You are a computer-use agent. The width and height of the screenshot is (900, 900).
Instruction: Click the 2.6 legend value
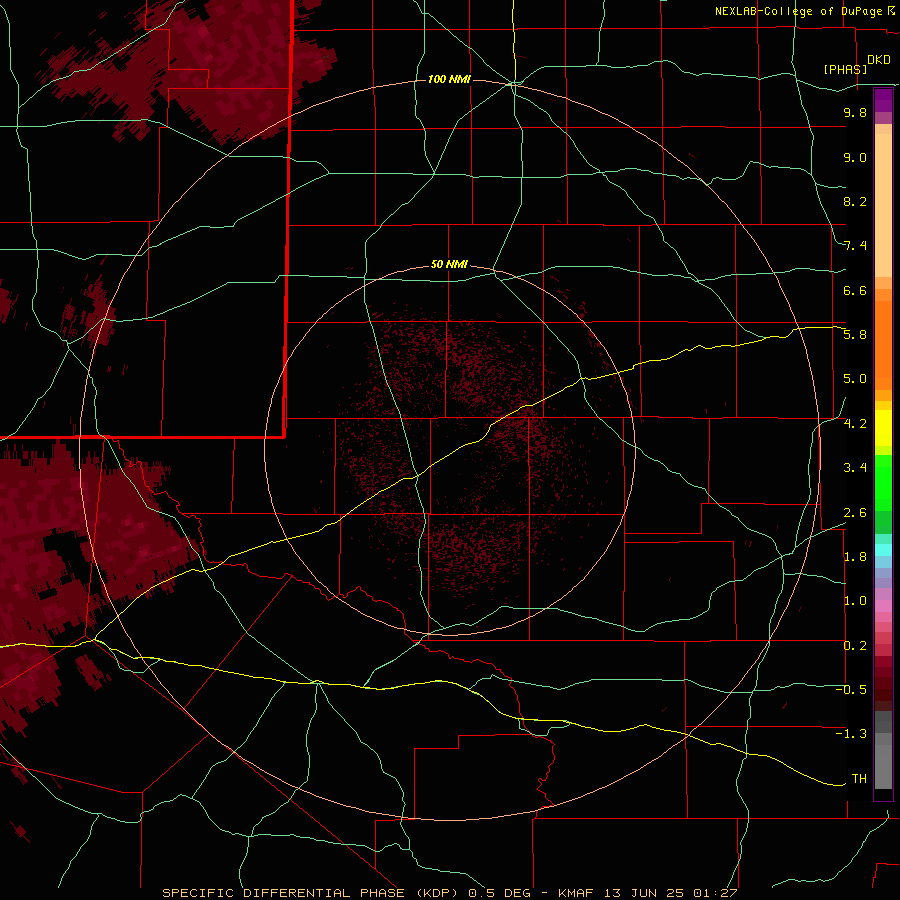[855, 513]
